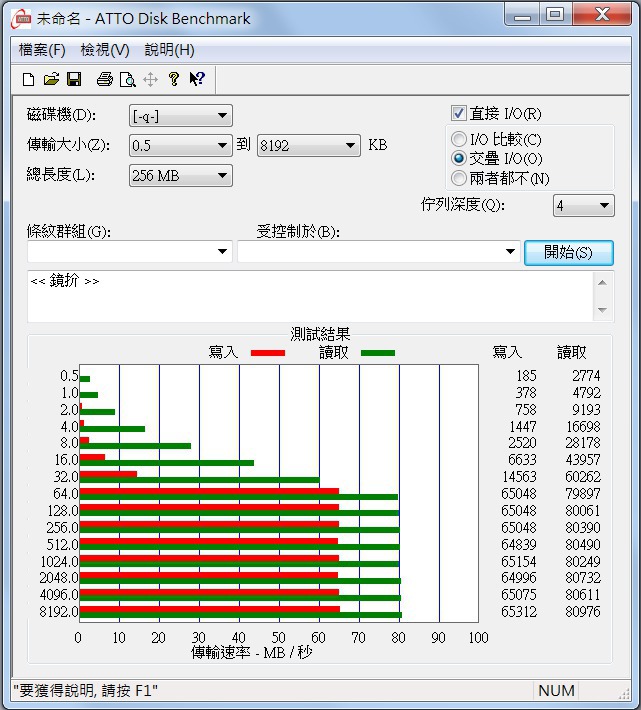Viewport: 641px width, 710px height.
Task: Select the 交疊 I/O(O) radio button
Action: [x=458, y=158]
